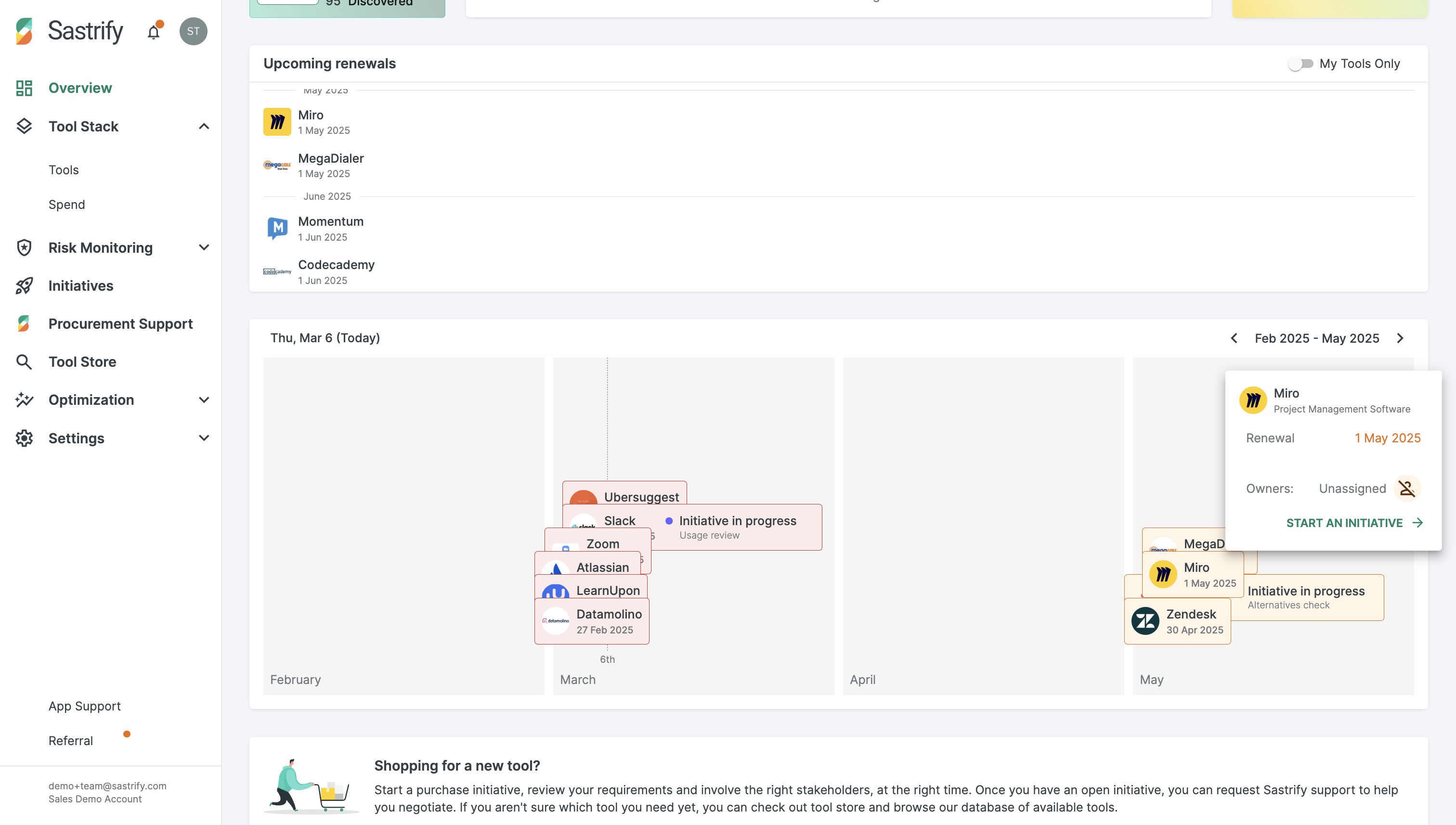This screenshot has width=1456, height=825.
Task: Open the Referral link
Action: click(x=71, y=741)
